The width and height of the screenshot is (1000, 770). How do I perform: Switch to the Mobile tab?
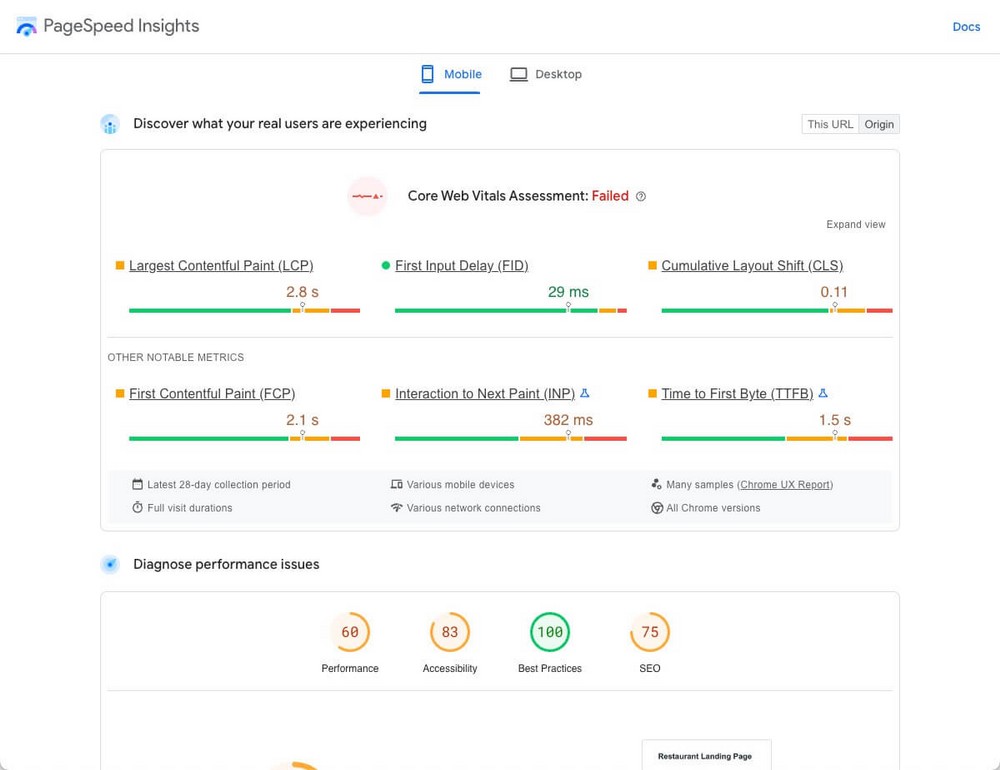click(x=451, y=74)
